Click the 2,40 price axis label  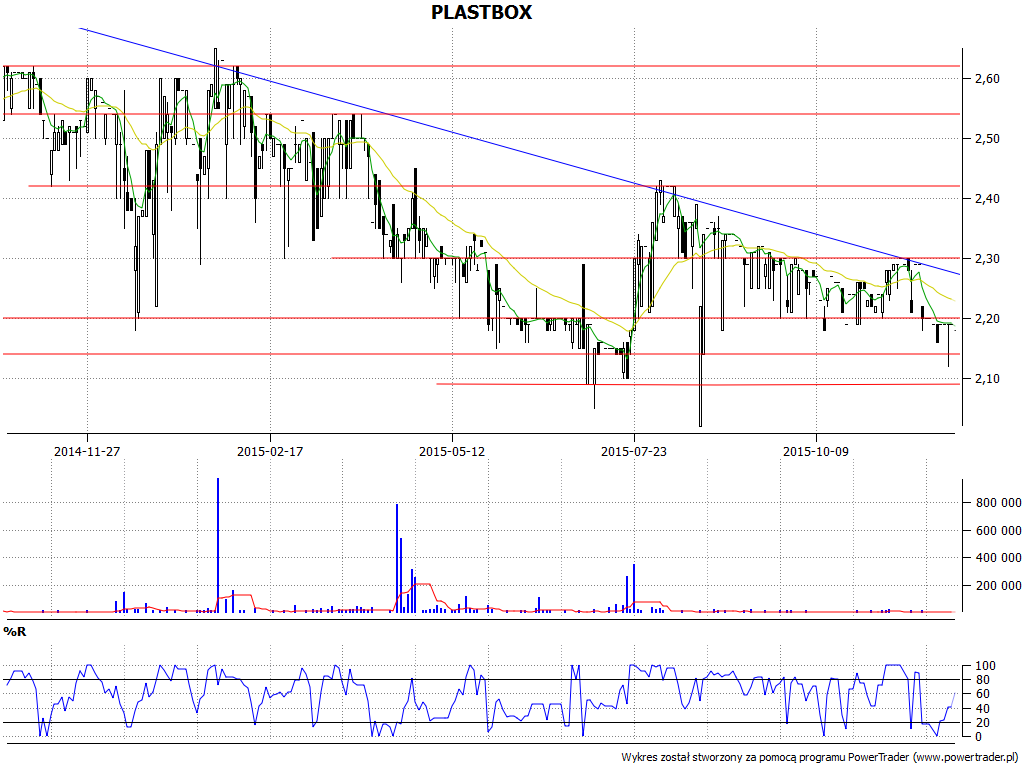[x=986, y=199]
